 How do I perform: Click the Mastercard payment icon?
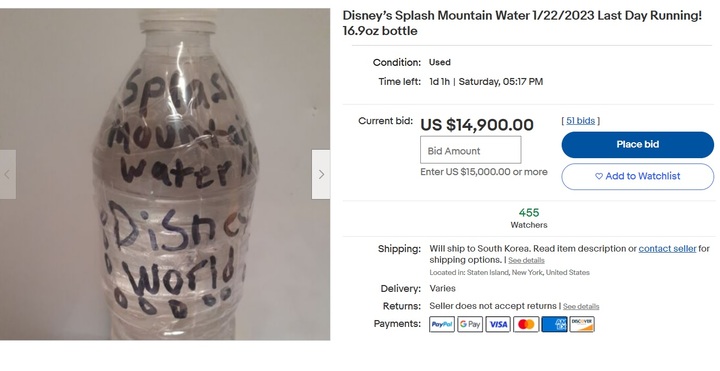point(526,324)
